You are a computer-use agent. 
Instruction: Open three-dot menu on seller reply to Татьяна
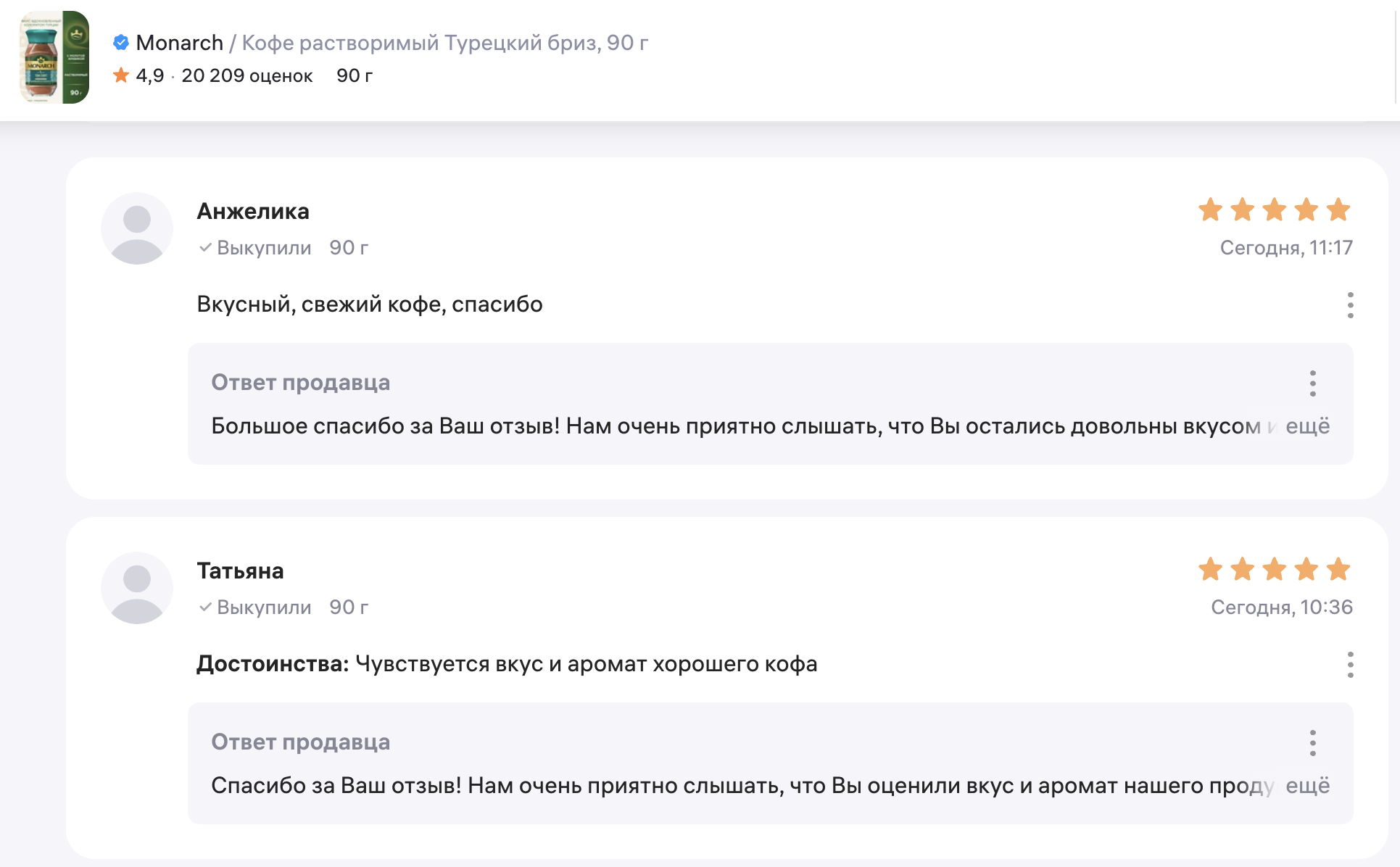[1312, 743]
